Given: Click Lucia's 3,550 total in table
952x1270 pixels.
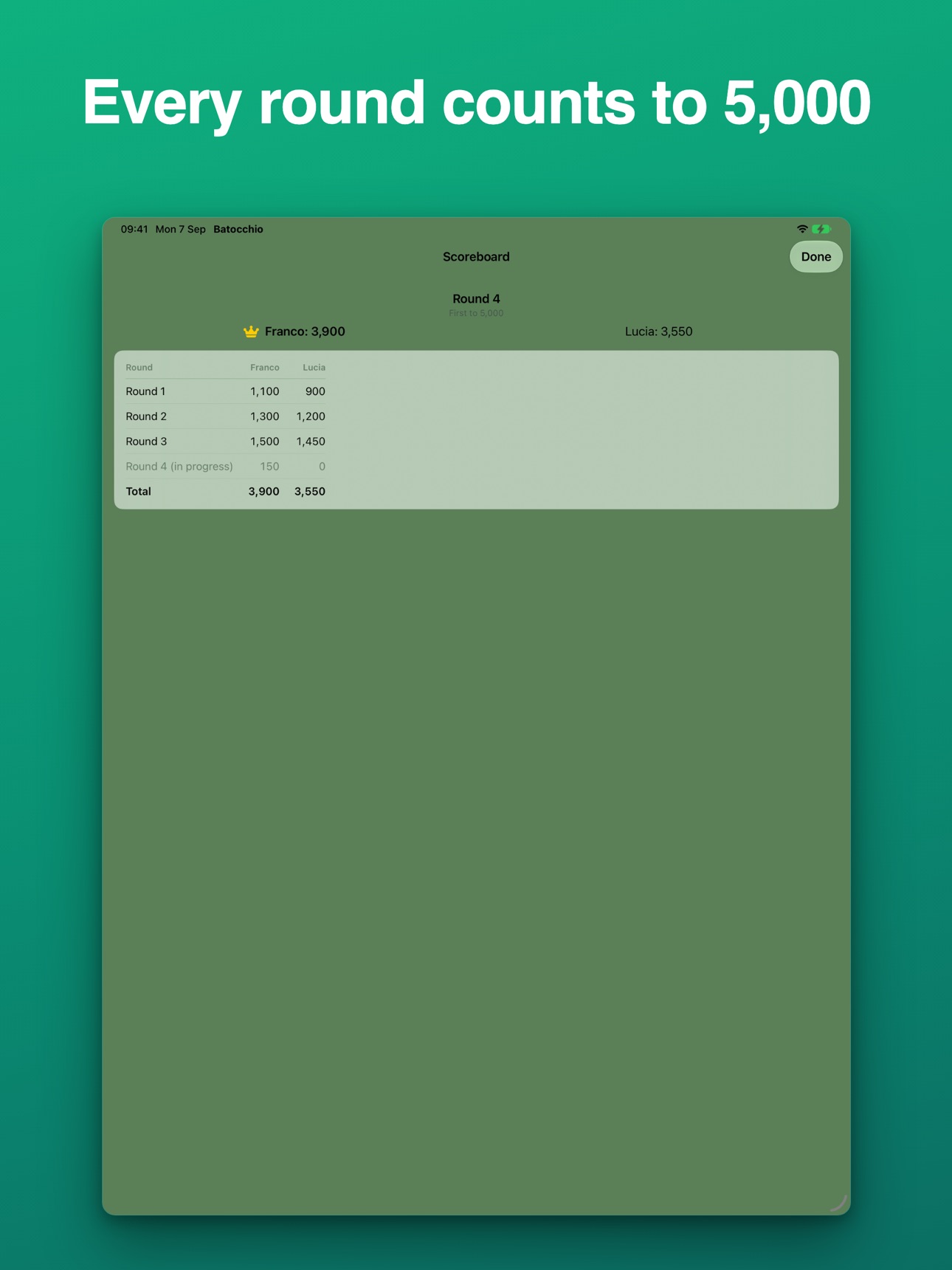Looking at the screenshot, I should coord(310,491).
